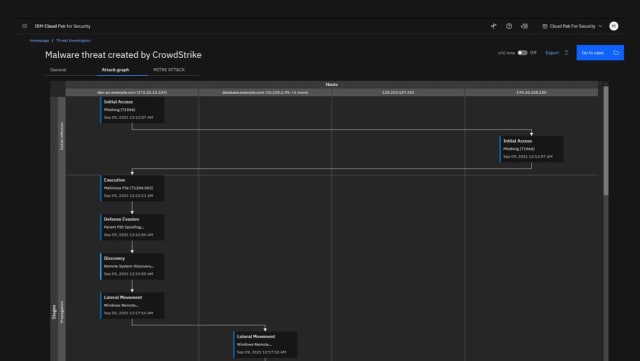Open the hamburger navigation menu
The width and height of the screenshot is (640, 361).
click(x=24, y=26)
